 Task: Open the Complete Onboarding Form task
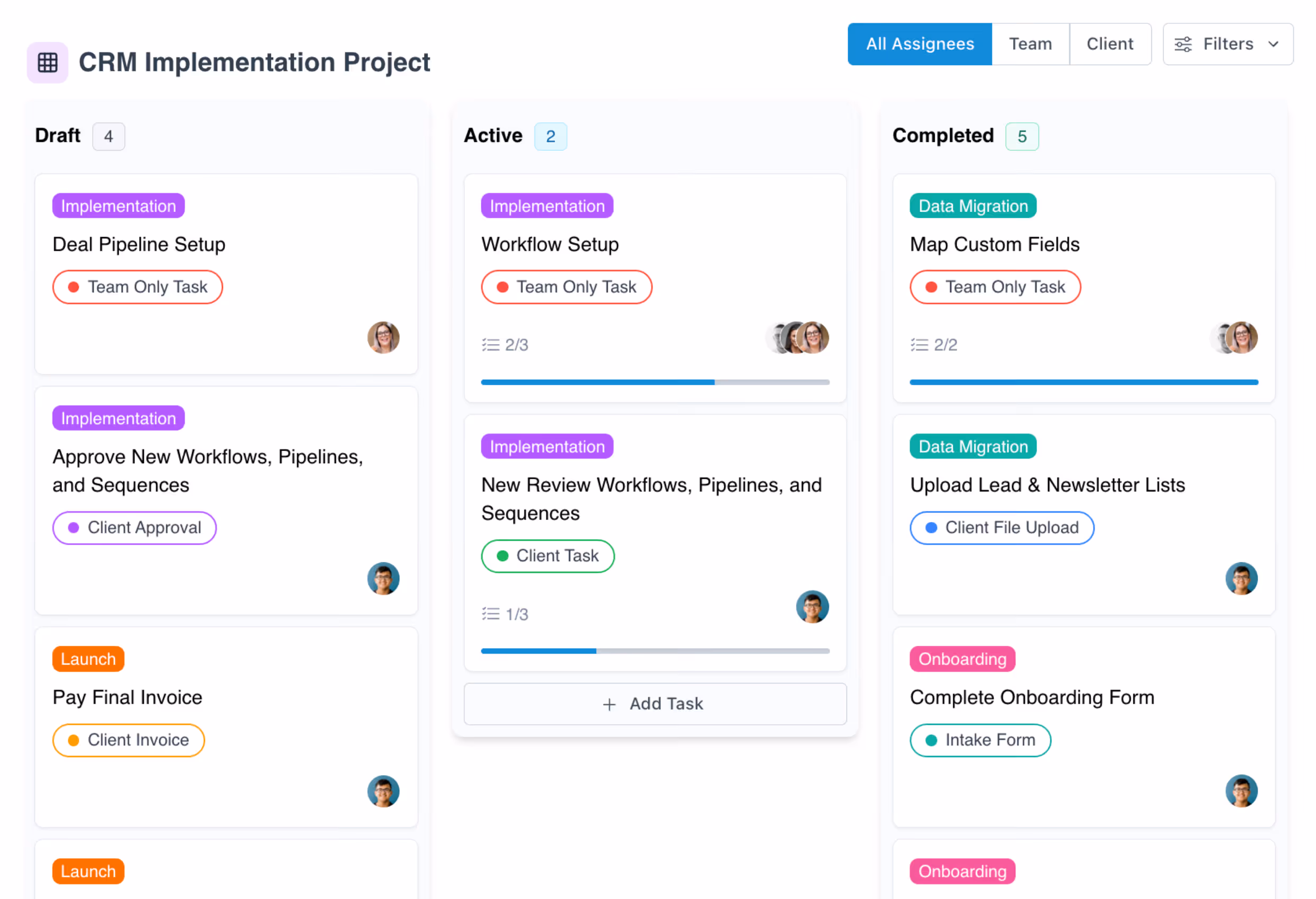pos(1031,697)
